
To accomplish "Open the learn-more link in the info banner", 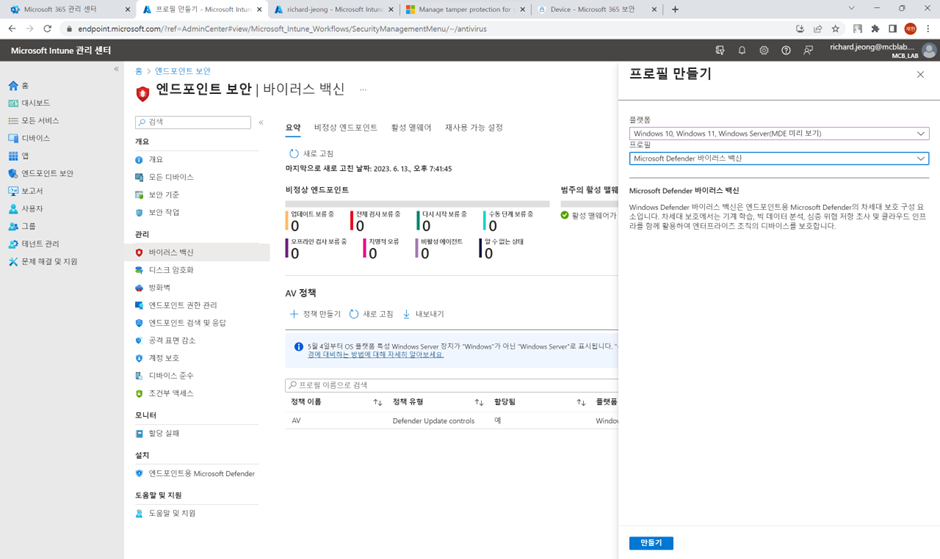I will coord(375,354).
